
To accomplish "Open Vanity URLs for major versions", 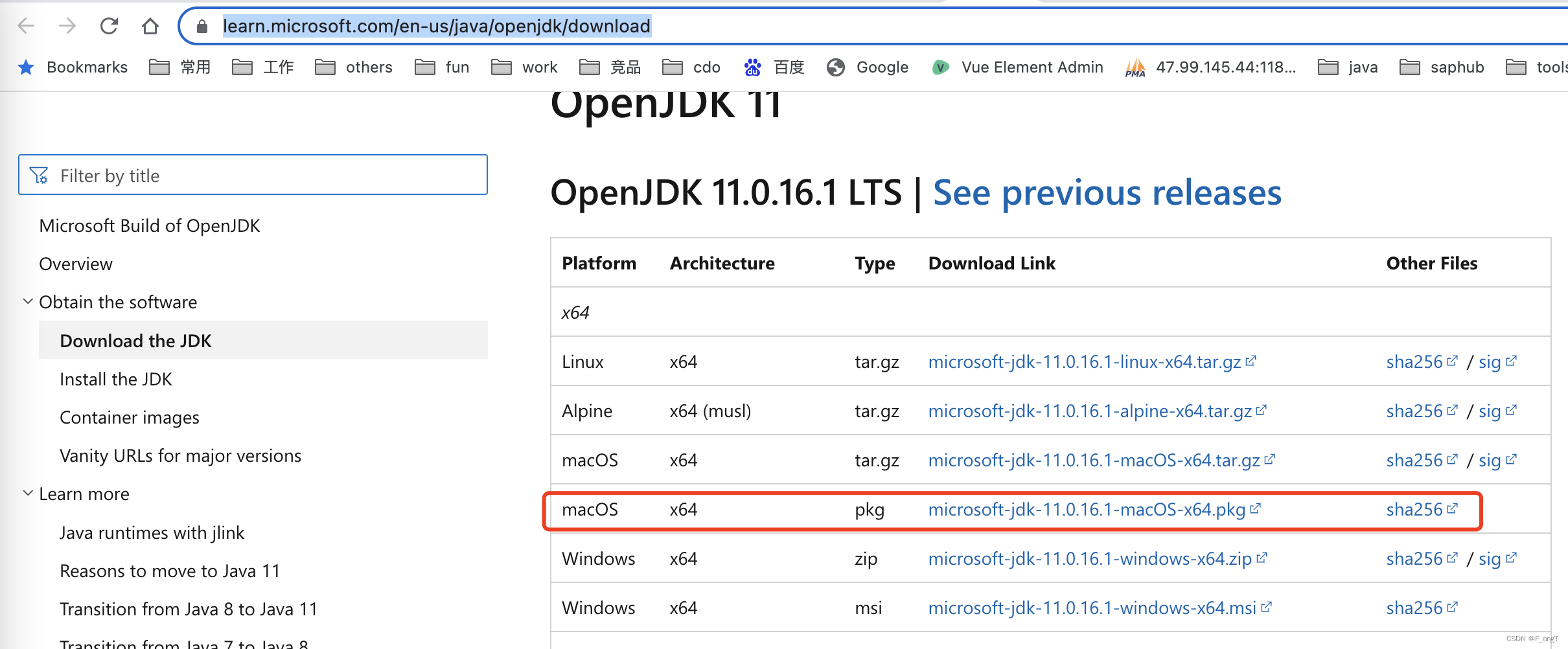I will [x=181, y=455].
